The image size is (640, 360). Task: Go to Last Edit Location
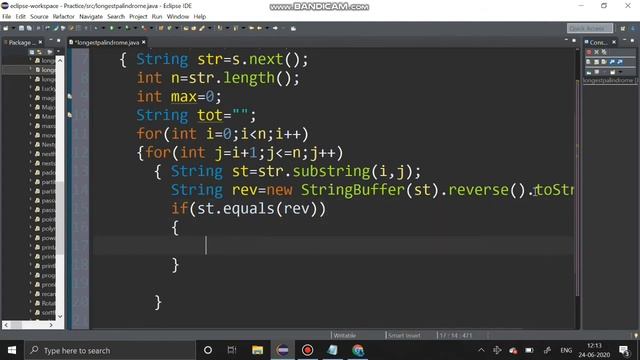[x=251, y=28]
